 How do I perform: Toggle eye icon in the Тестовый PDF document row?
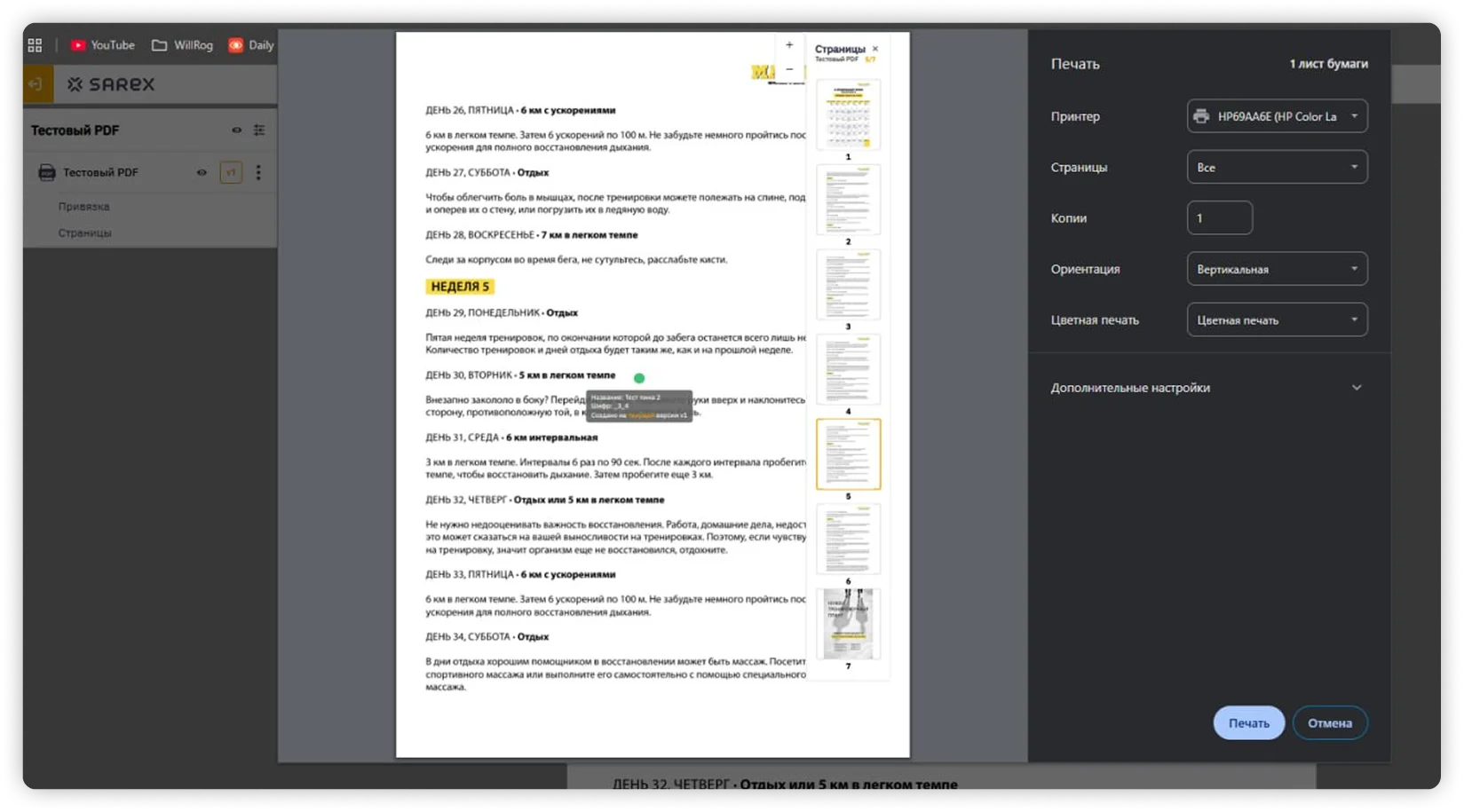(202, 172)
